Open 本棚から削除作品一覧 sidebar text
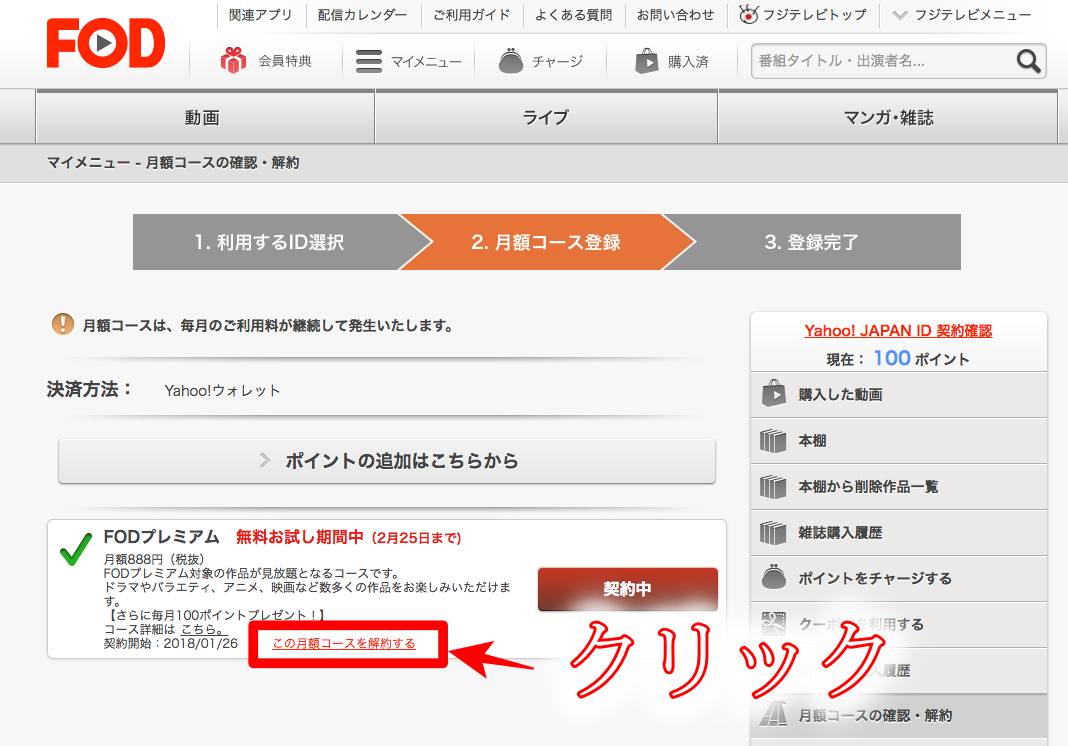The width and height of the screenshot is (1068, 746). coord(868,486)
